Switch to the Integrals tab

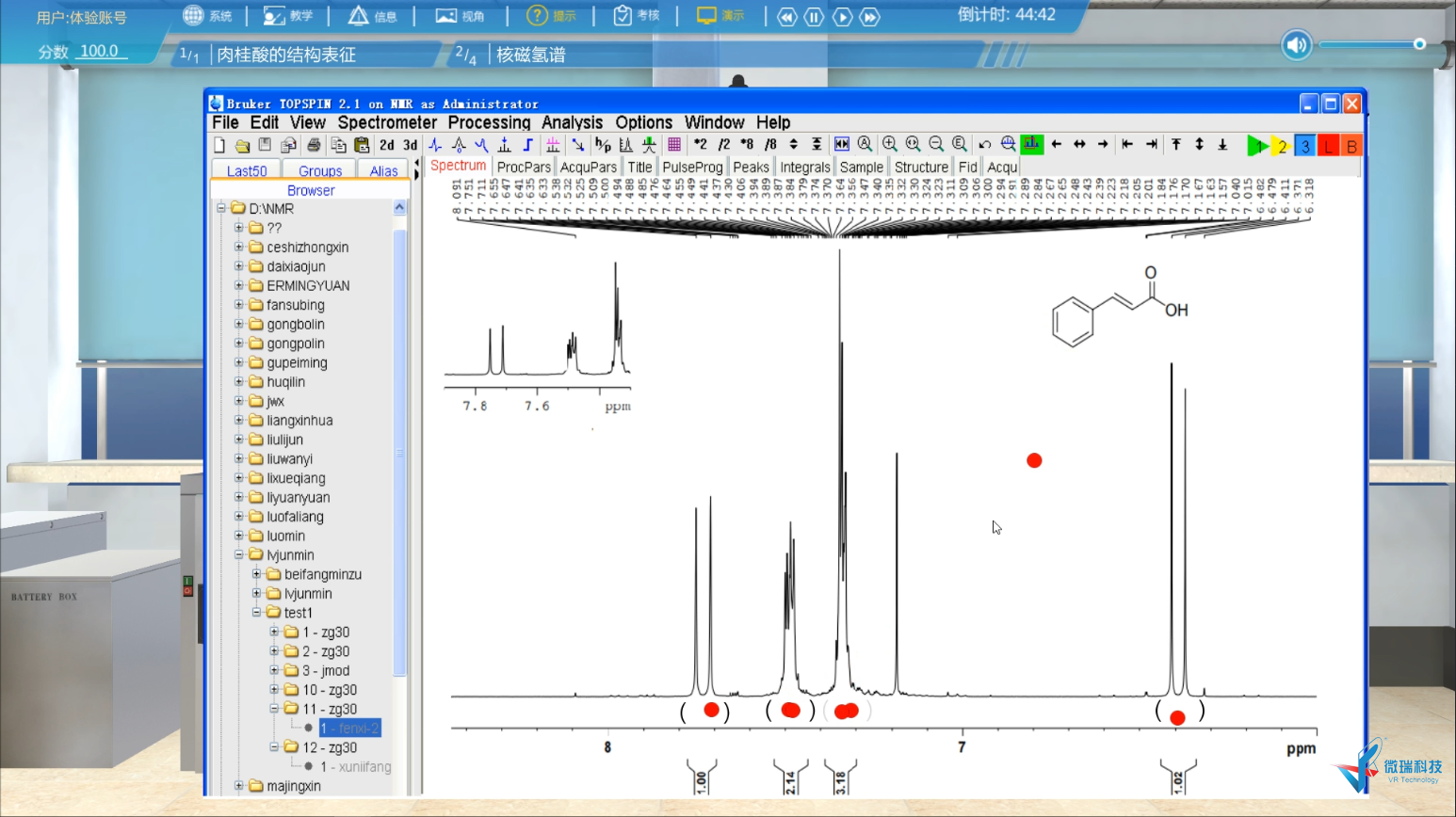pyautogui.click(x=805, y=167)
